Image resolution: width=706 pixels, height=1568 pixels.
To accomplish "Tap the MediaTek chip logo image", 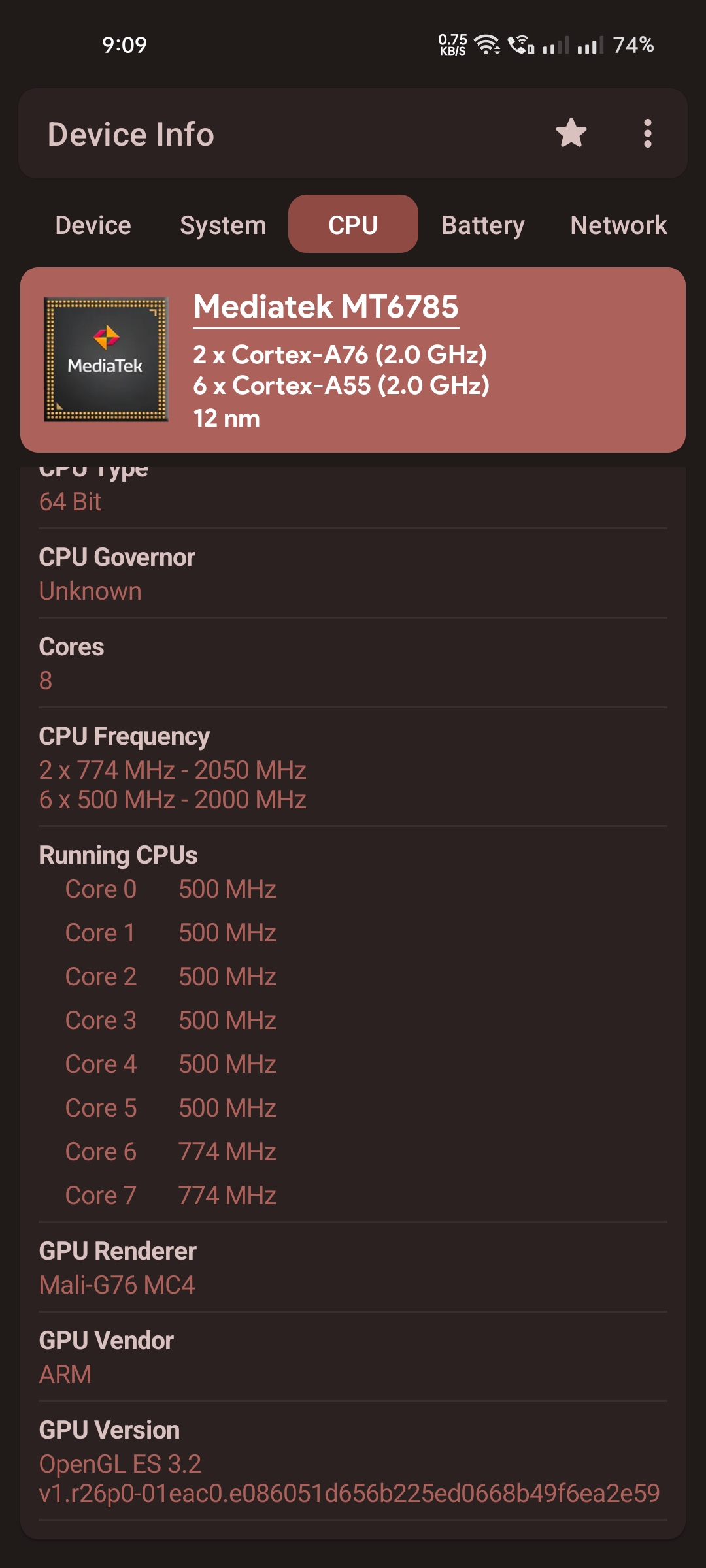I will [x=106, y=360].
